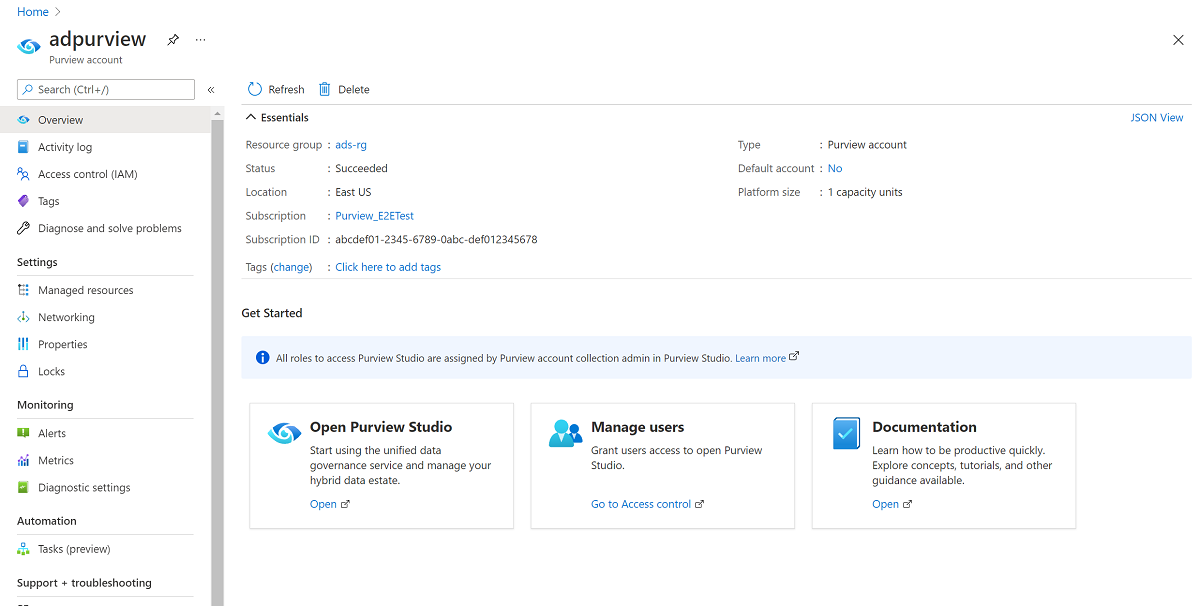Open JSON View

click(x=1157, y=118)
